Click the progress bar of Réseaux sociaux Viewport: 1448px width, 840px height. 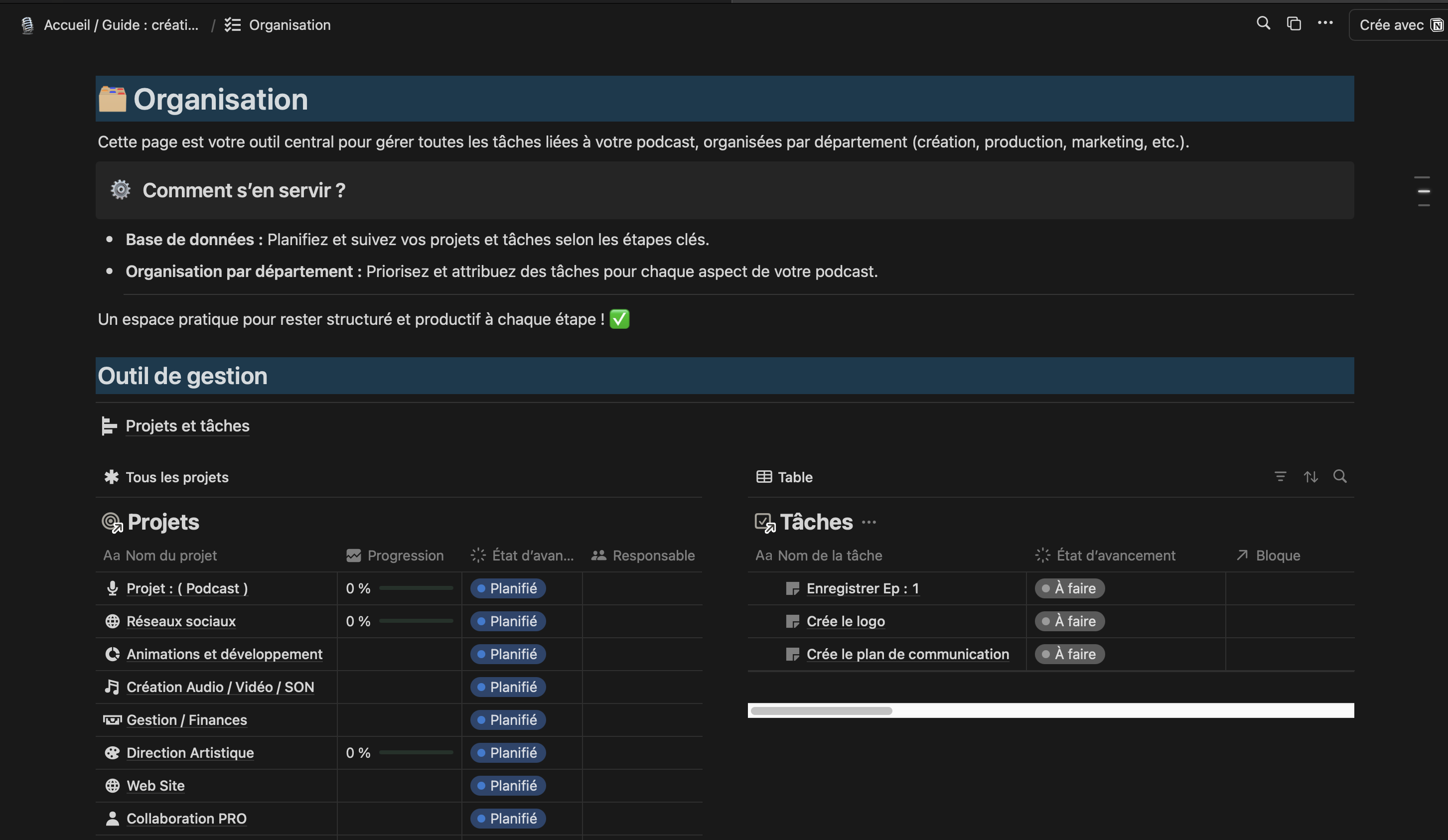point(416,620)
